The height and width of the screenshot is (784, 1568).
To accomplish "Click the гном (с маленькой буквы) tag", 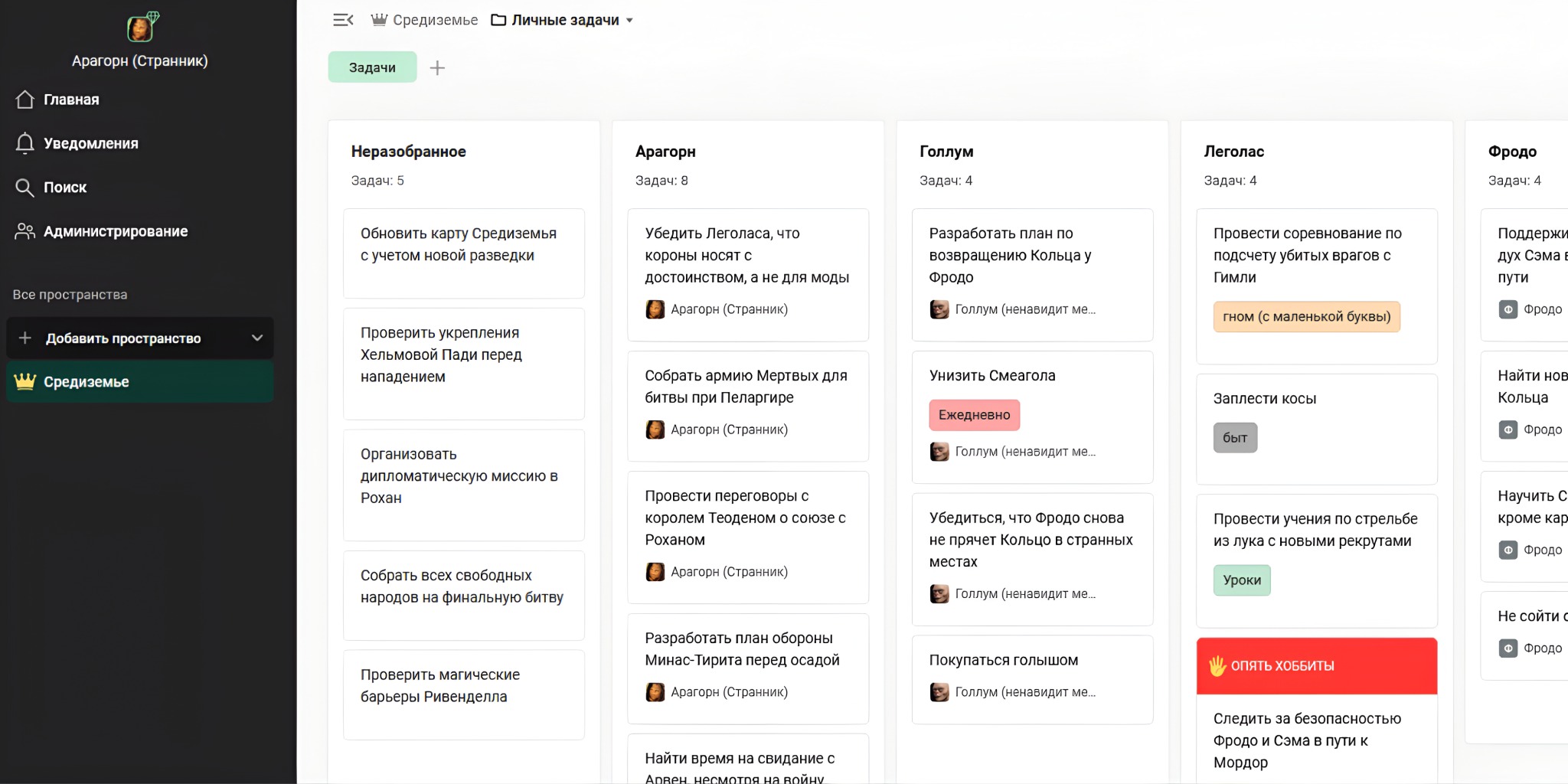I will coord(1307,317).
